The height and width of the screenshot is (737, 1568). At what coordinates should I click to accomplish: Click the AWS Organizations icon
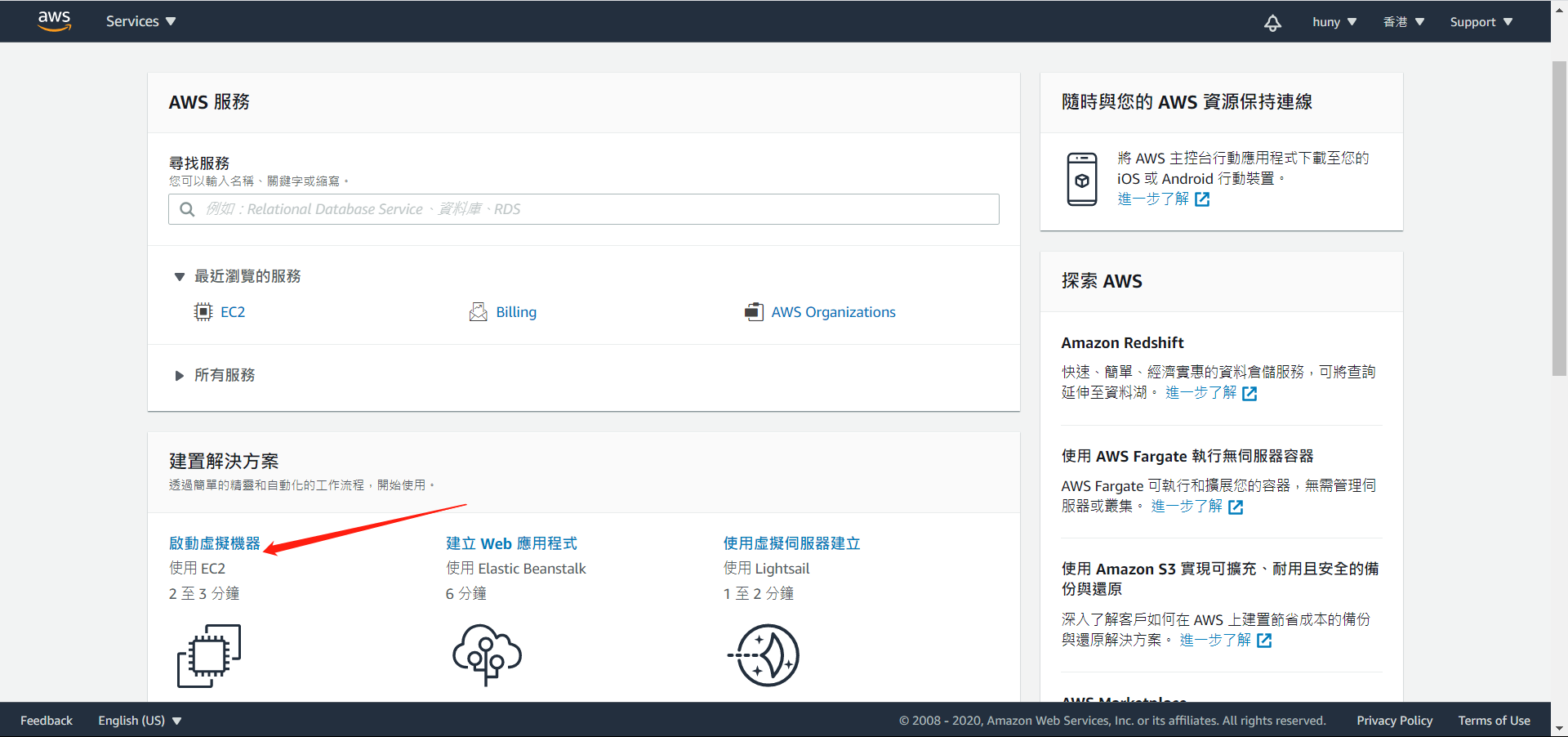[754, 311]
